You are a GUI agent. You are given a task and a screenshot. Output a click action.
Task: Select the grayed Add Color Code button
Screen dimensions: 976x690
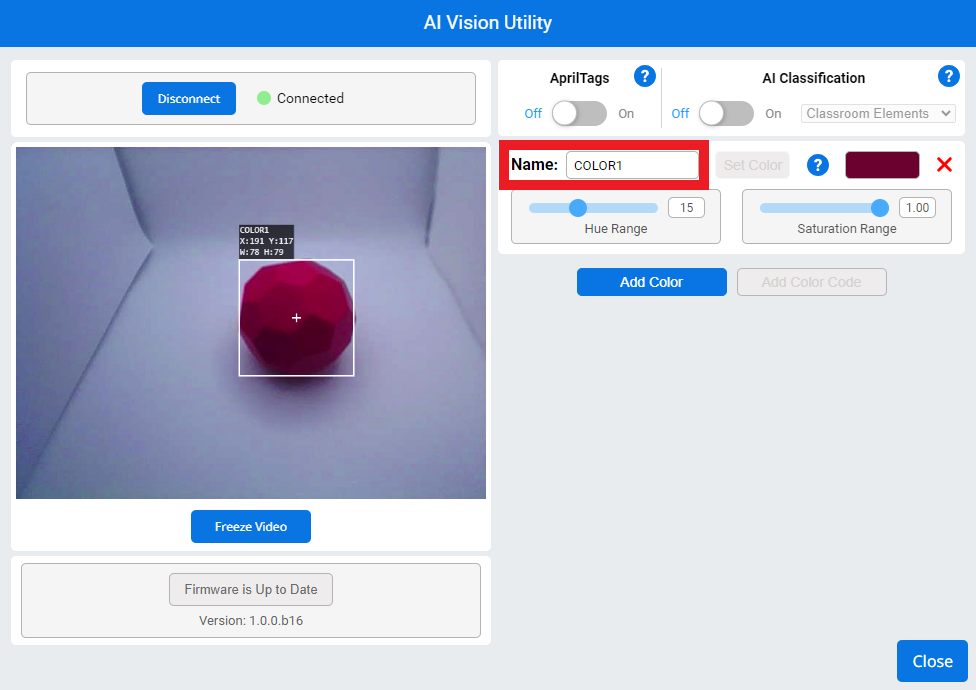[x=811, y=282]
